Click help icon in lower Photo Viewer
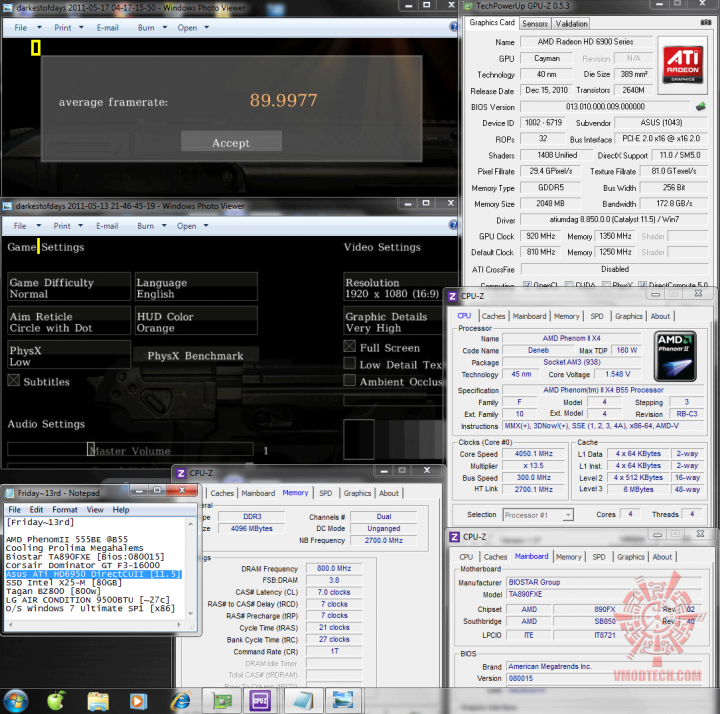This screenshot has width=720, height=714. [x=453, y=225]
